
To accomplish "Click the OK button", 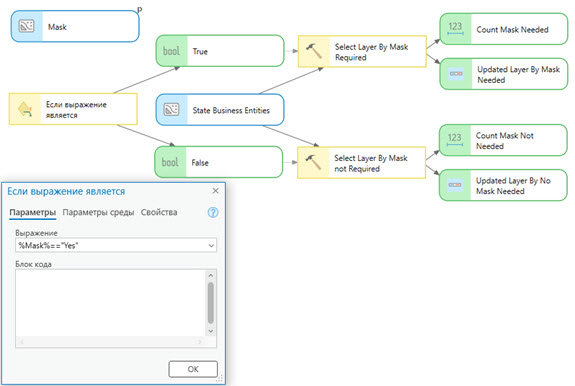I will click(x=193, y=369).
